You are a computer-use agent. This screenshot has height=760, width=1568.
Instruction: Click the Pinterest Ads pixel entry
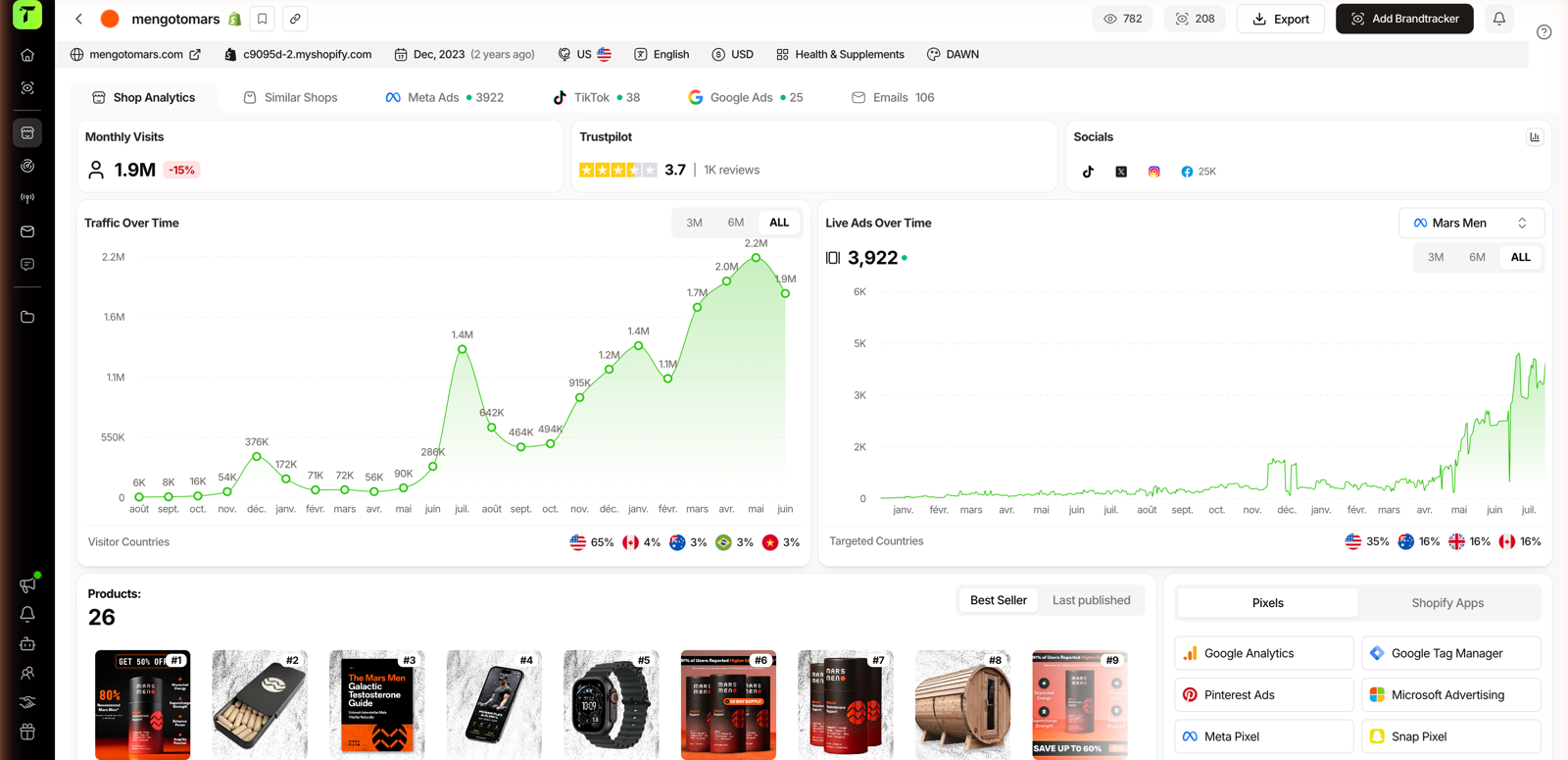point(1263,694)
